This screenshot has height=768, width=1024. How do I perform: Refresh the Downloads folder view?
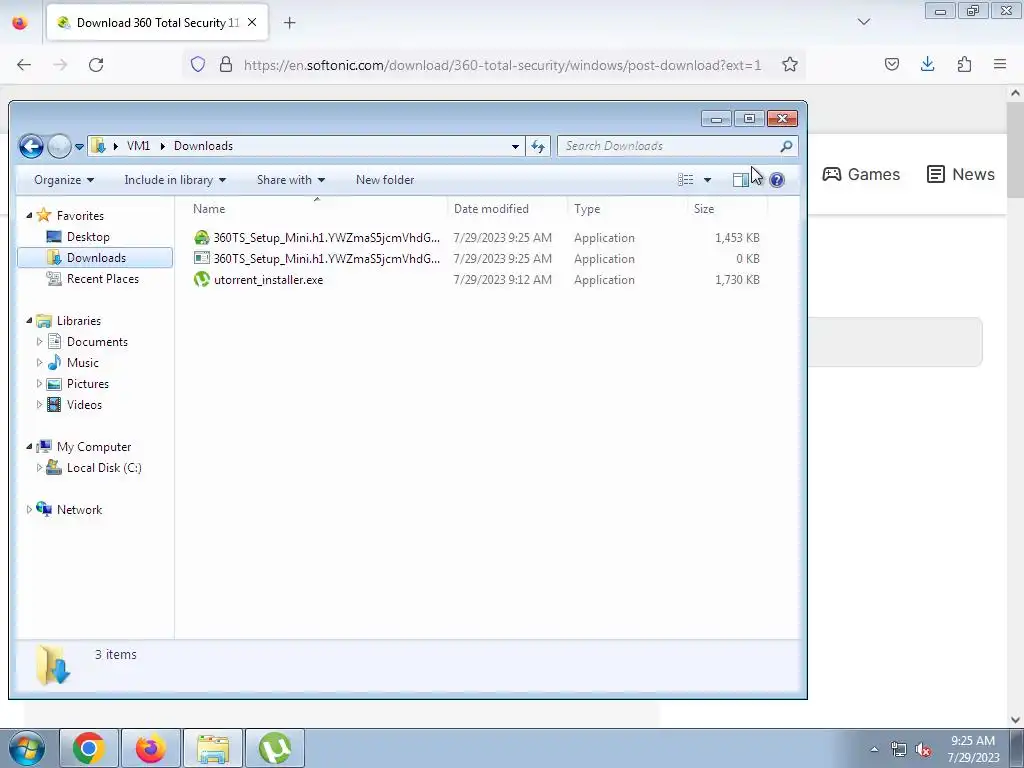[x=538, y=146]
